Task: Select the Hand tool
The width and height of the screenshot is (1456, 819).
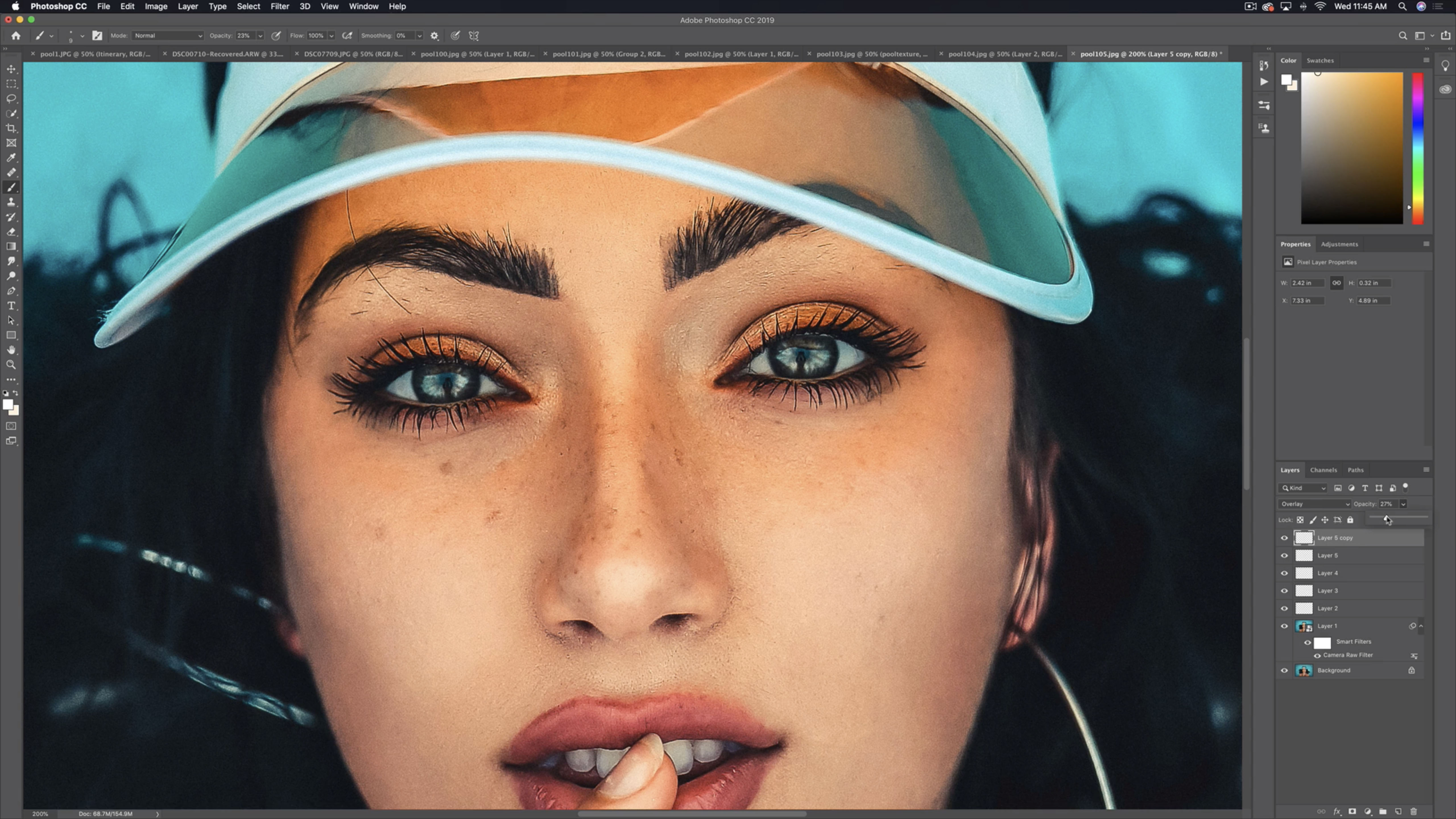Action: point(11,350)
